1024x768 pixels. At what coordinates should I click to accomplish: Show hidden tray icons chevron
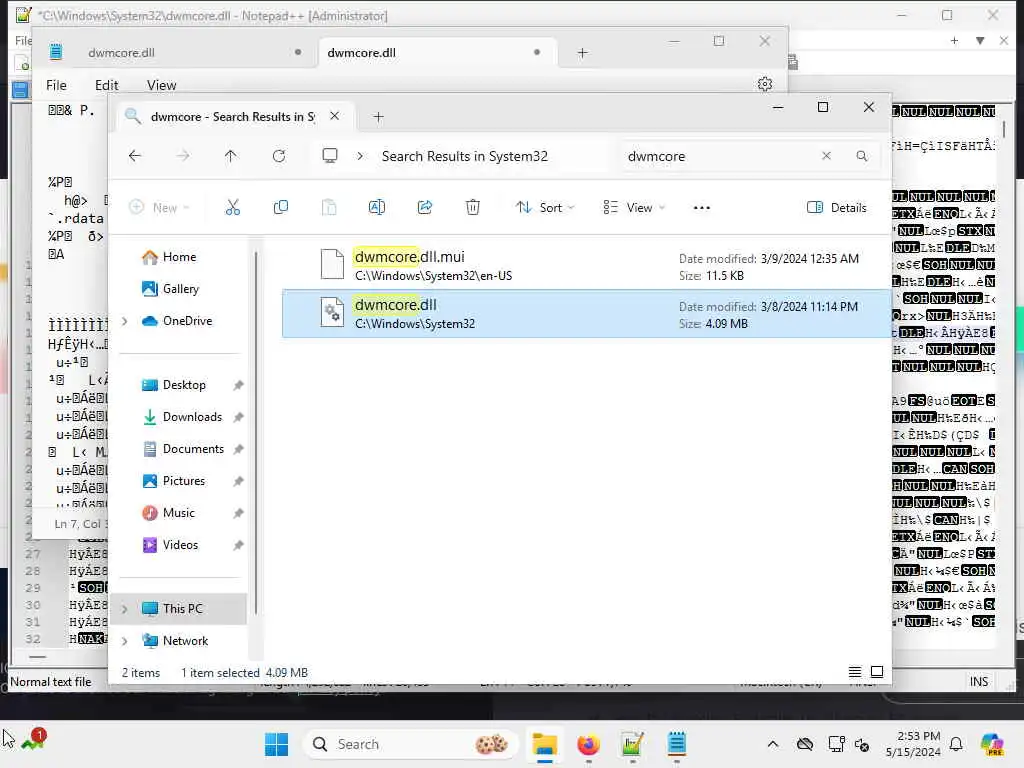click(773, 744)
